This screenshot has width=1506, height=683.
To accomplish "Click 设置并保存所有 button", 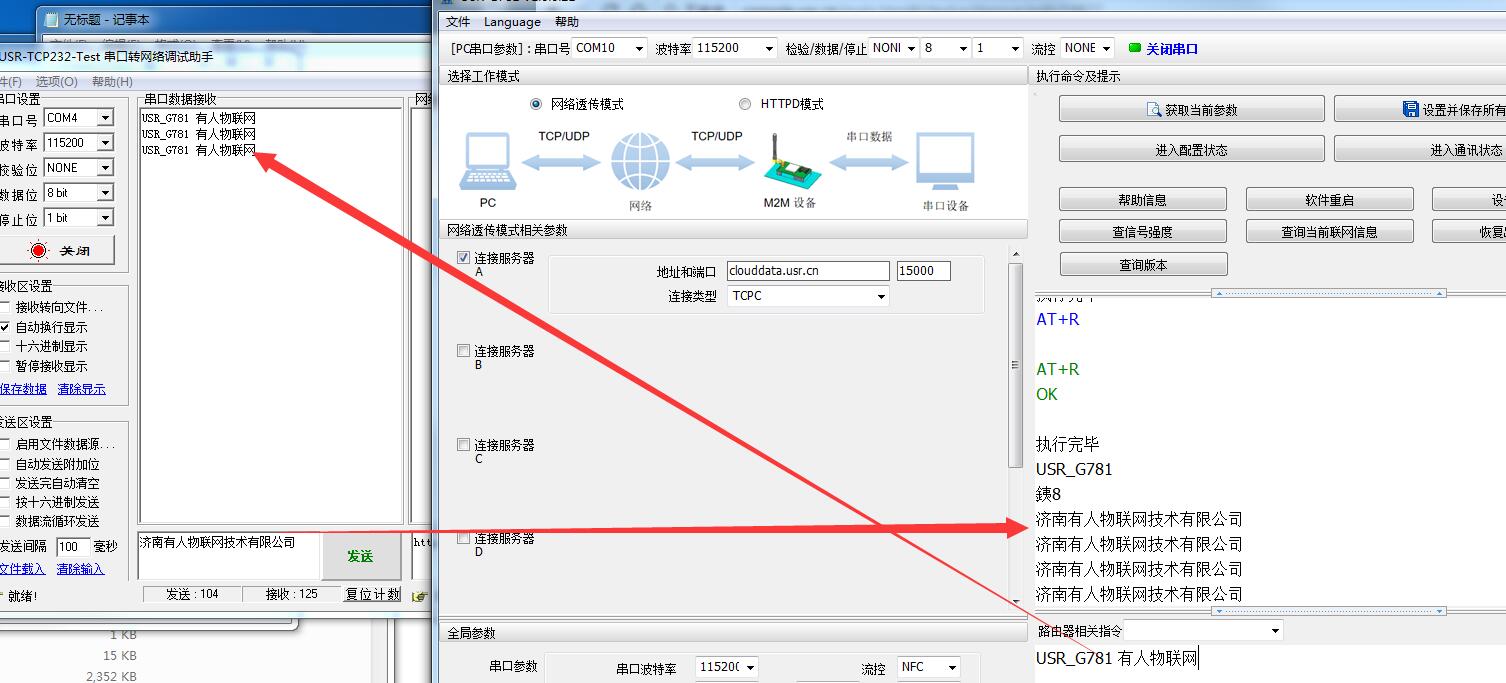I will tap(1420, 109).
